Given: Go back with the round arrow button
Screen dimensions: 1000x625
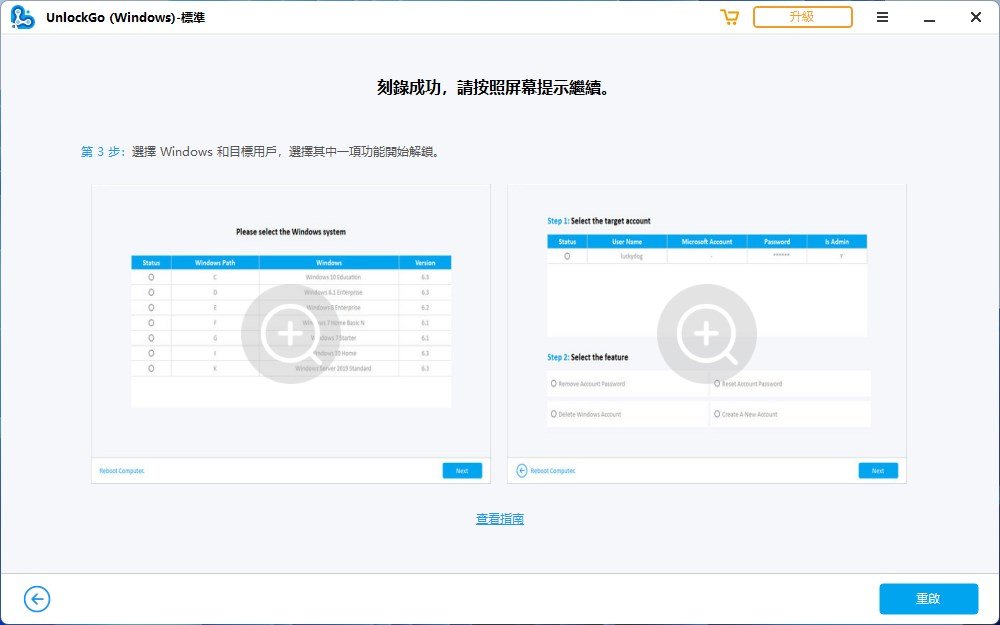Looking at the screenshot, I should pyautogui.click(x=37, y=599).
